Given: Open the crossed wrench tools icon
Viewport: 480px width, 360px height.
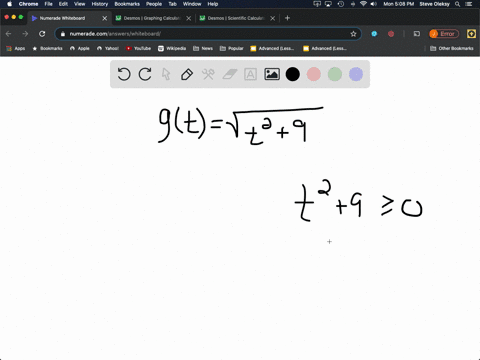Looking at the screenshot, I should point(208,74).
